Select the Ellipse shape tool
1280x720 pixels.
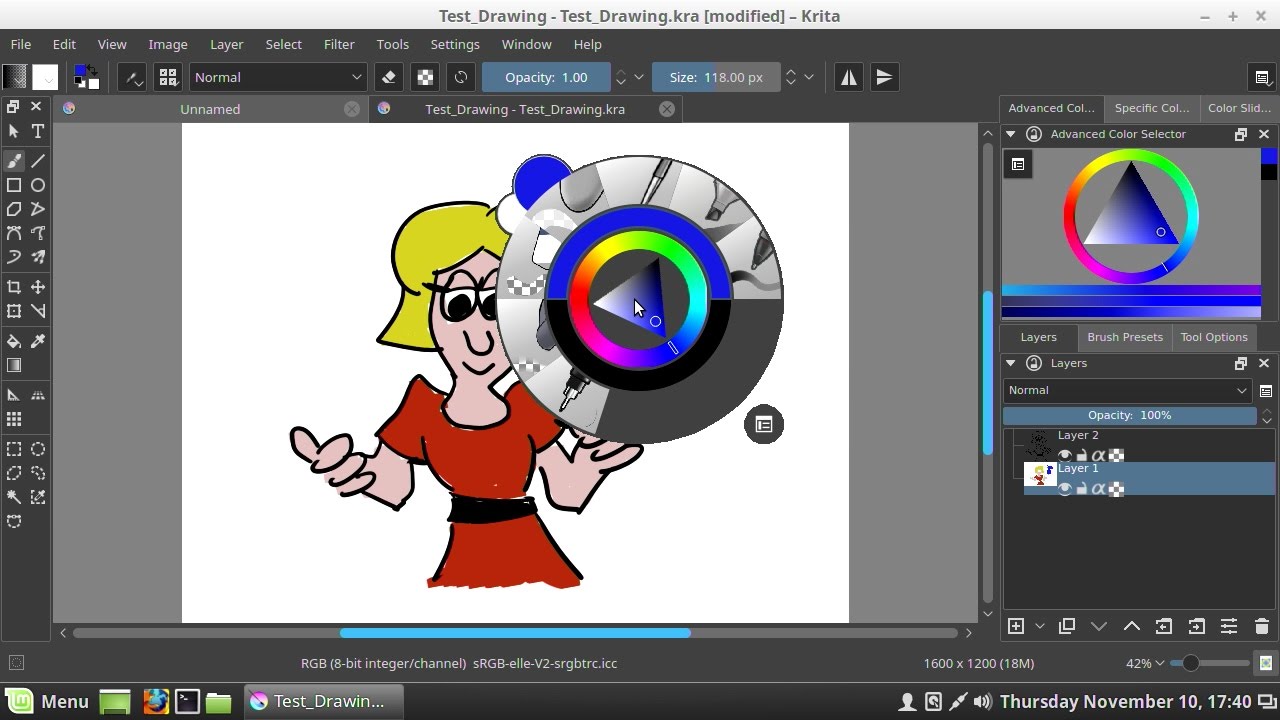pos(38,185)
